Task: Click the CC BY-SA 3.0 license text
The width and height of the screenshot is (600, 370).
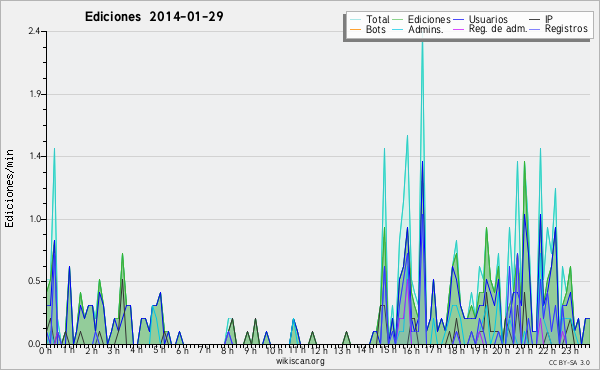Action: [x=569, y=362]
